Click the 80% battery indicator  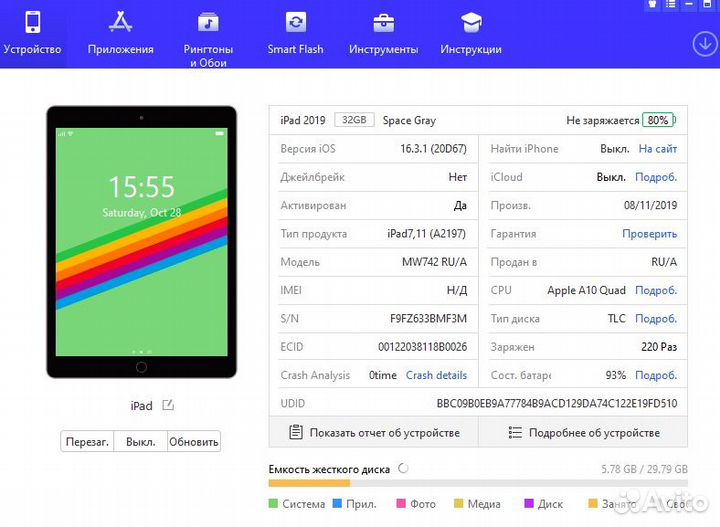pos(658,120)
